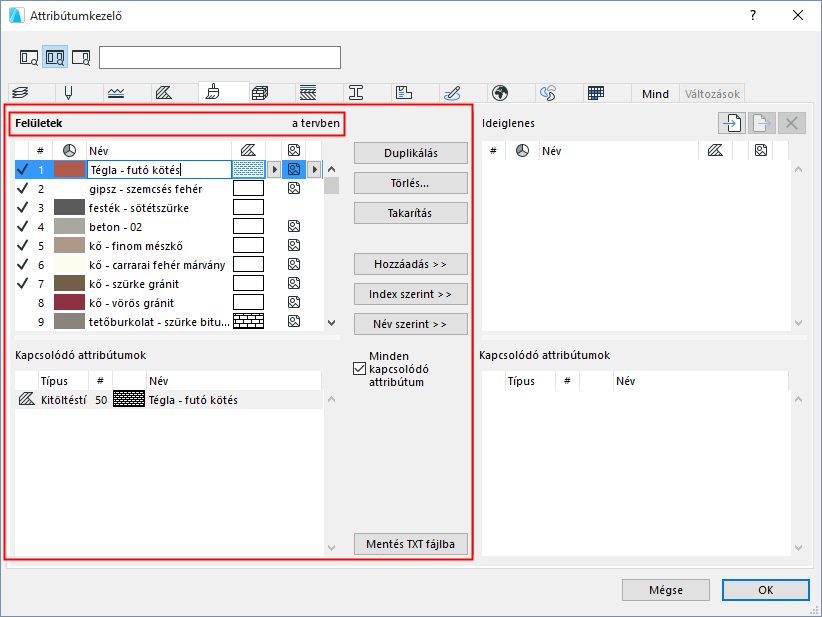
Task: Select the highlighted middle search mode icon
Action: (x=55, y=57)
